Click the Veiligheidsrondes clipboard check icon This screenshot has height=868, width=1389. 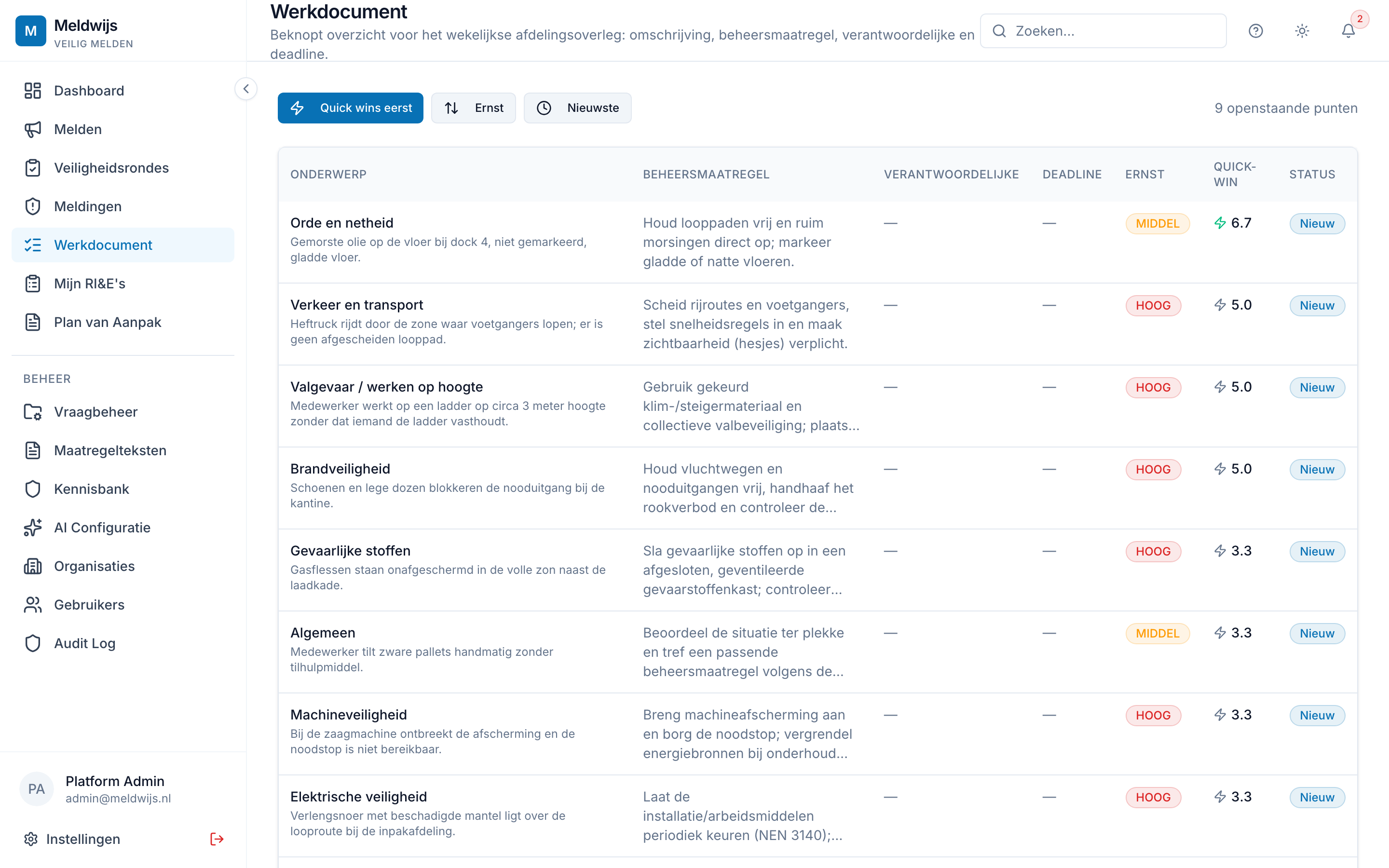pos(33,168)
